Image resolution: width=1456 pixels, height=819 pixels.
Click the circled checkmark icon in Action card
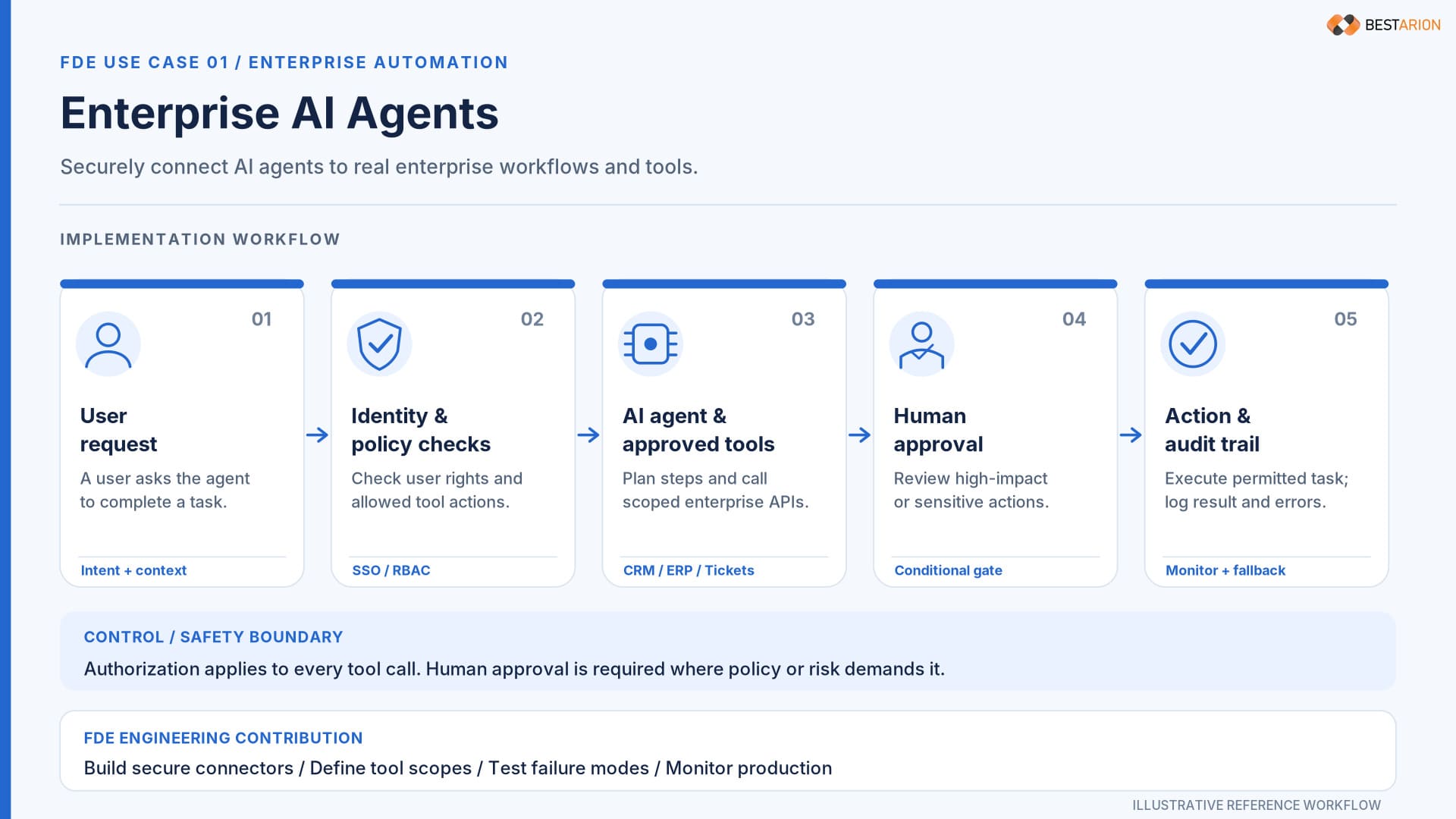pyautogui.click(x=1193, y=344)
